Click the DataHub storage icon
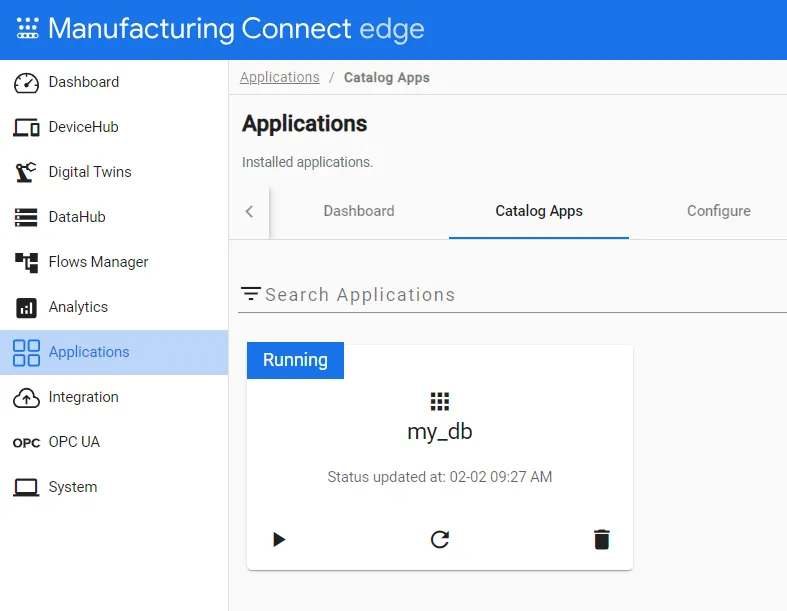The image size is (787, 611). pos(26,217)
